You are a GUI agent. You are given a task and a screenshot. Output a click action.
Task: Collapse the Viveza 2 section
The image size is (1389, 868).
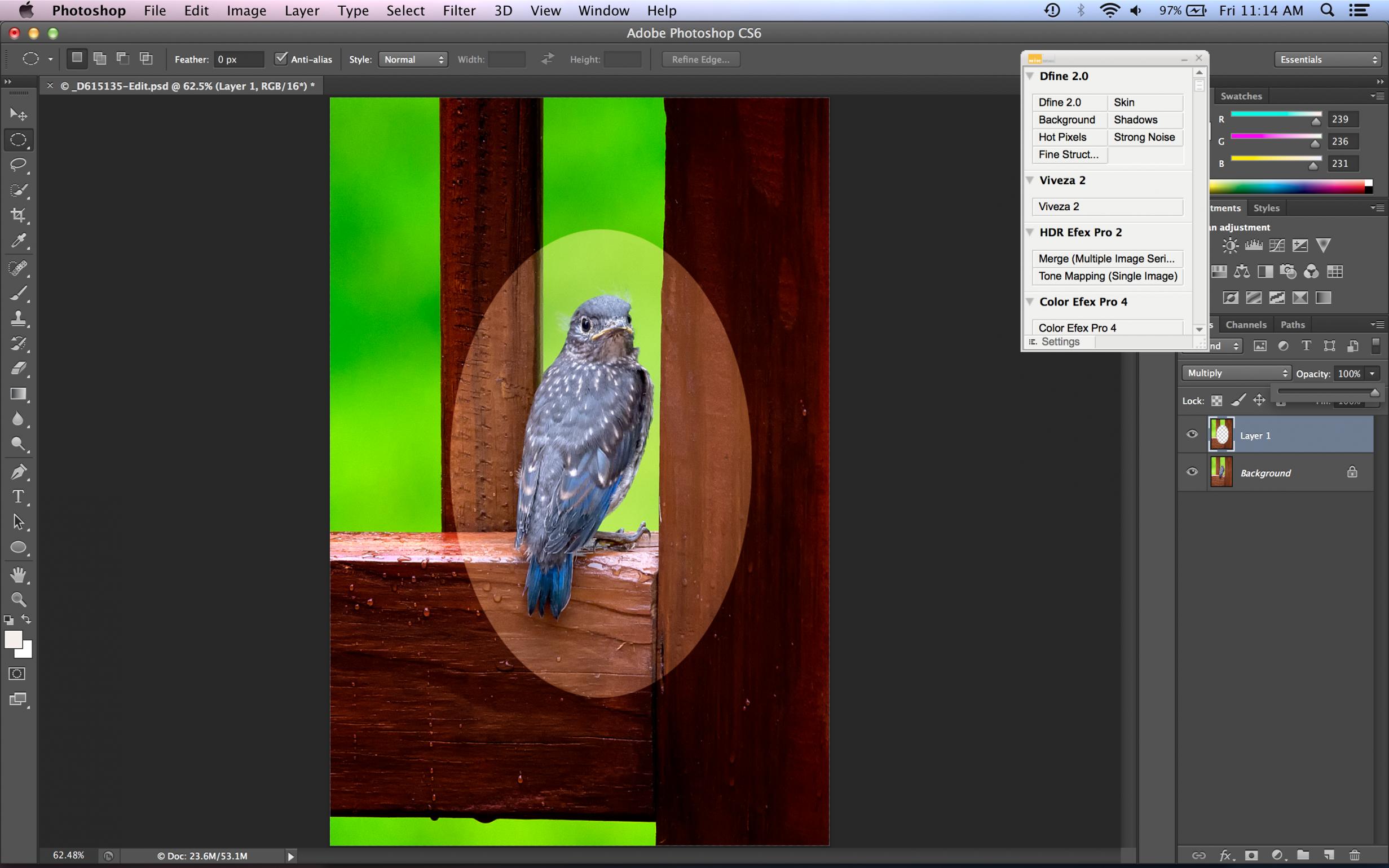click(x=1030, y=180)
